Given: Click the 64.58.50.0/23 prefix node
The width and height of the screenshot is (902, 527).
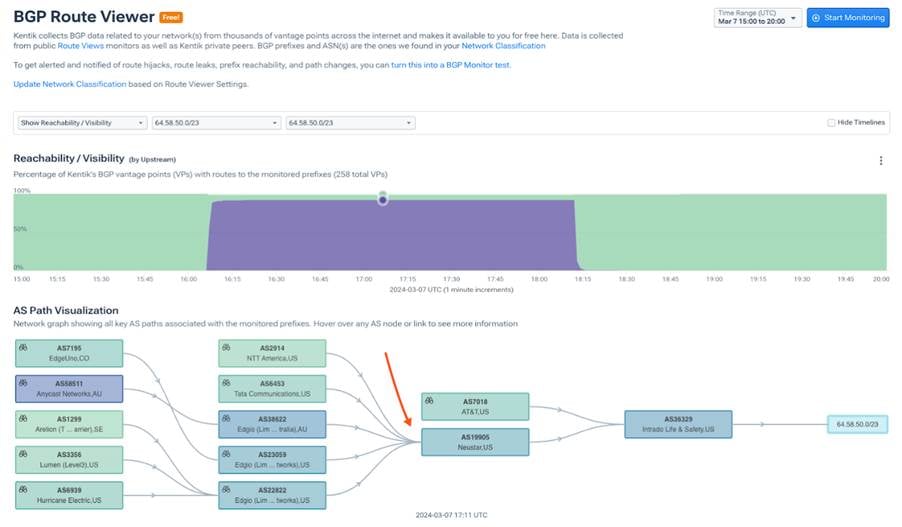Looking at the screenshot, I should (857, 424).
